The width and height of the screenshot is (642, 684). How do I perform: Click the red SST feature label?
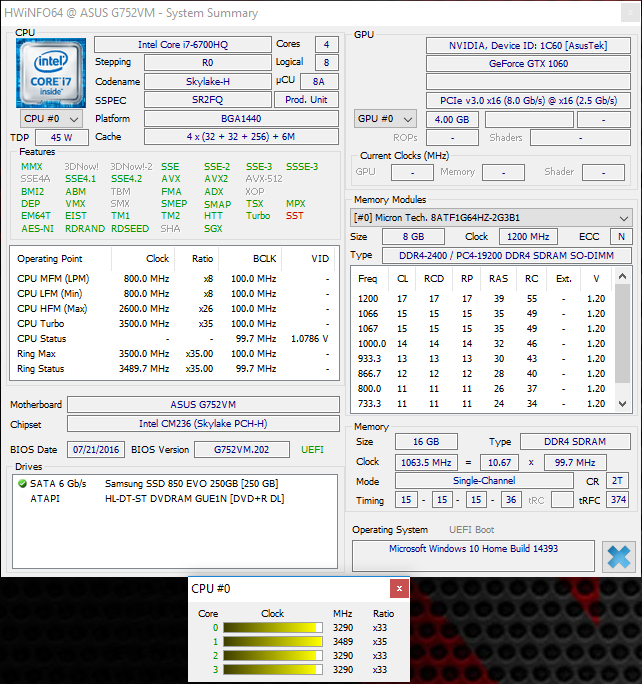point(295,216)
